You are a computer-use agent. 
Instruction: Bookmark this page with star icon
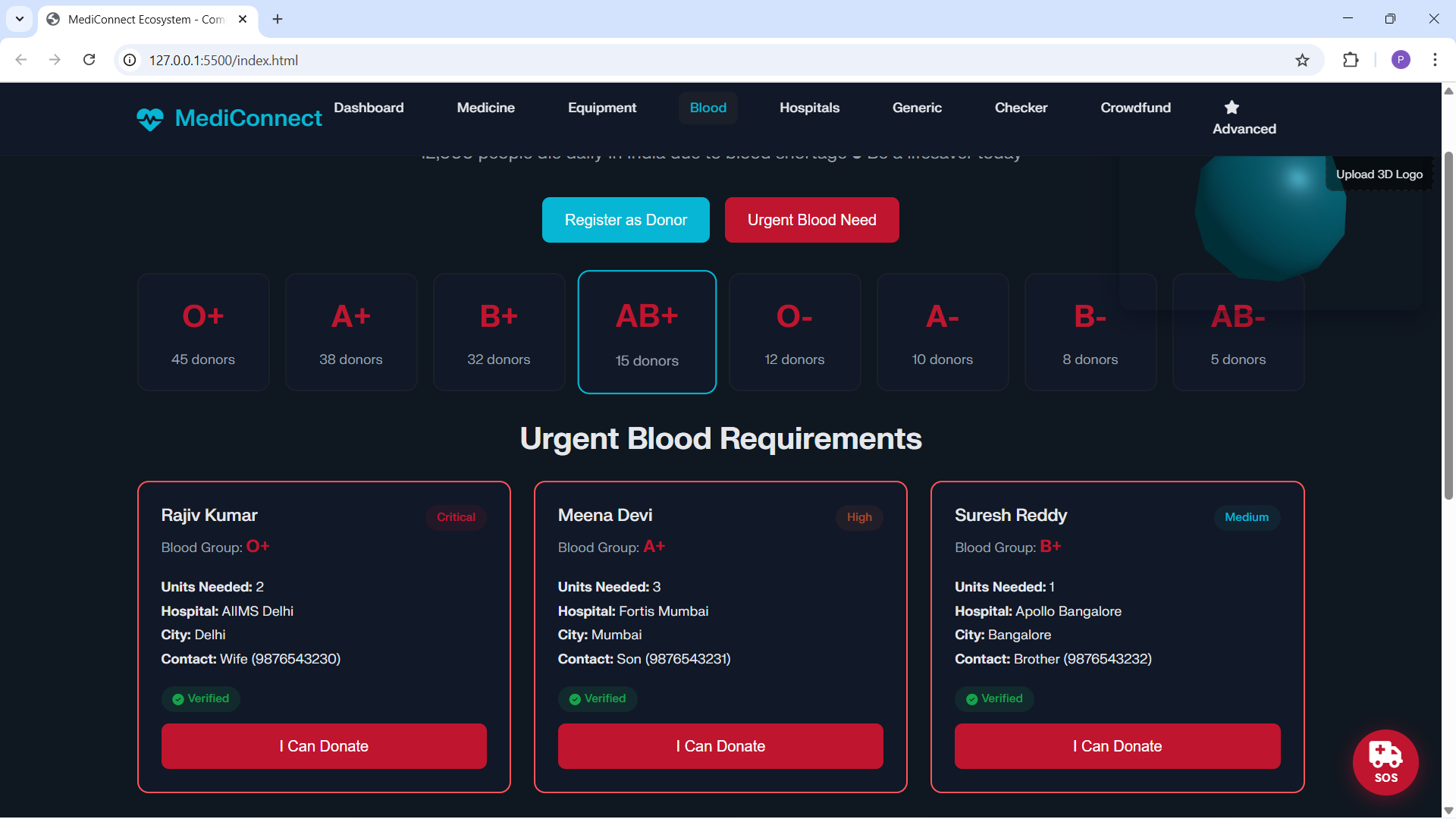point(1302,61)
